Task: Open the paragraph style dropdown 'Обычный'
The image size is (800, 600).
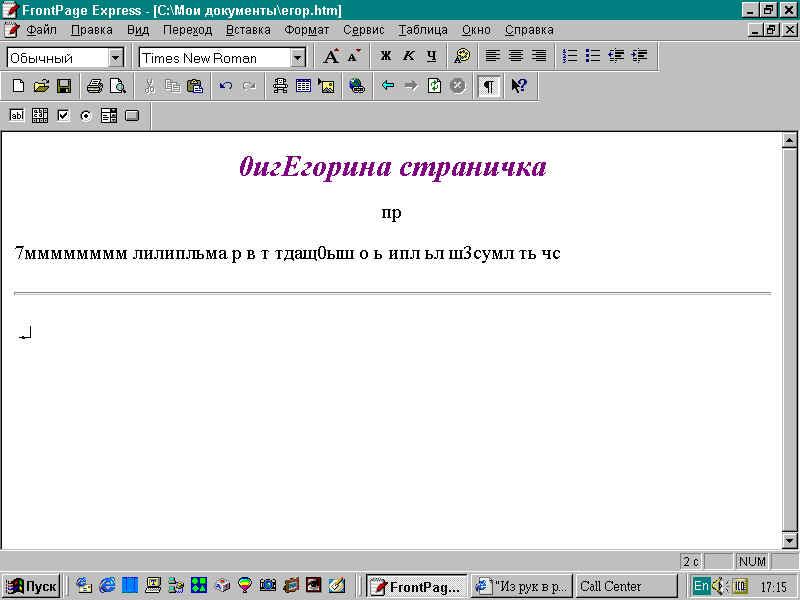Action: click(115, 58)
